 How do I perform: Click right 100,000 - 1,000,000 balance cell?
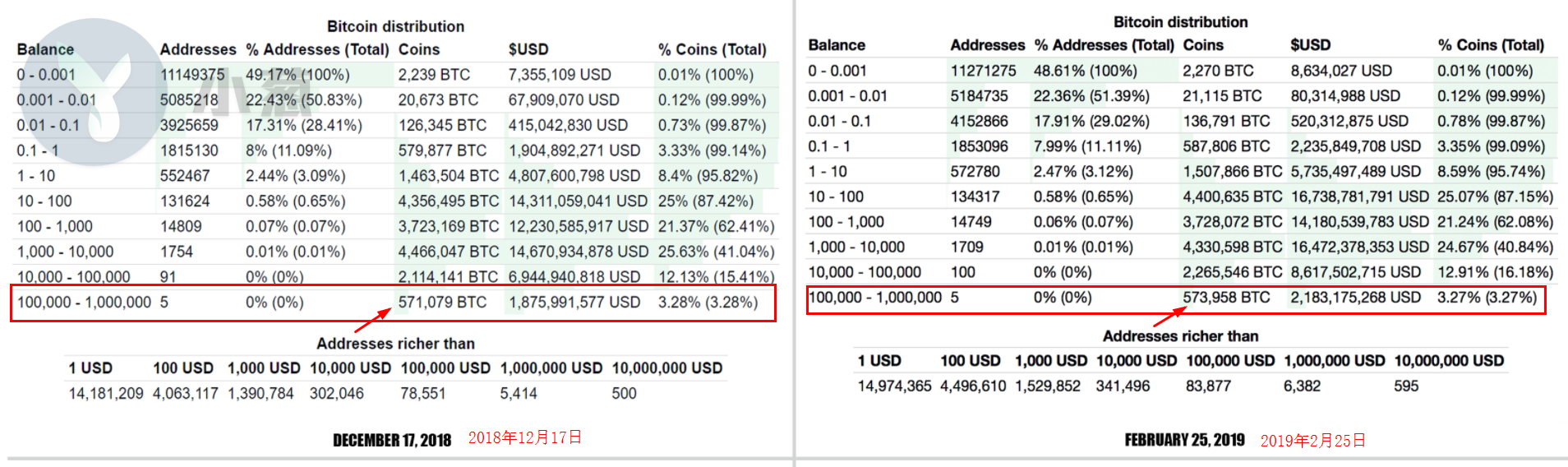coord(875,298)
